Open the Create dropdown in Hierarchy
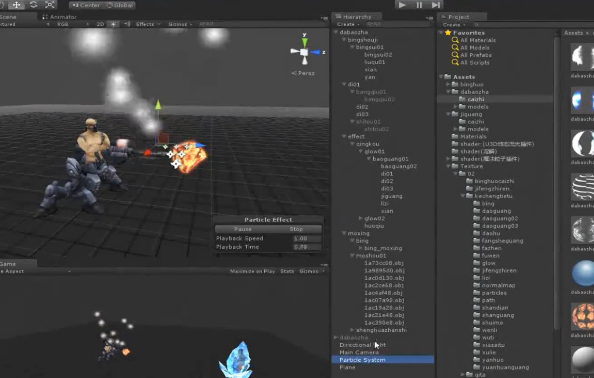Screen dimensions: 594x378 coord(348,24)
